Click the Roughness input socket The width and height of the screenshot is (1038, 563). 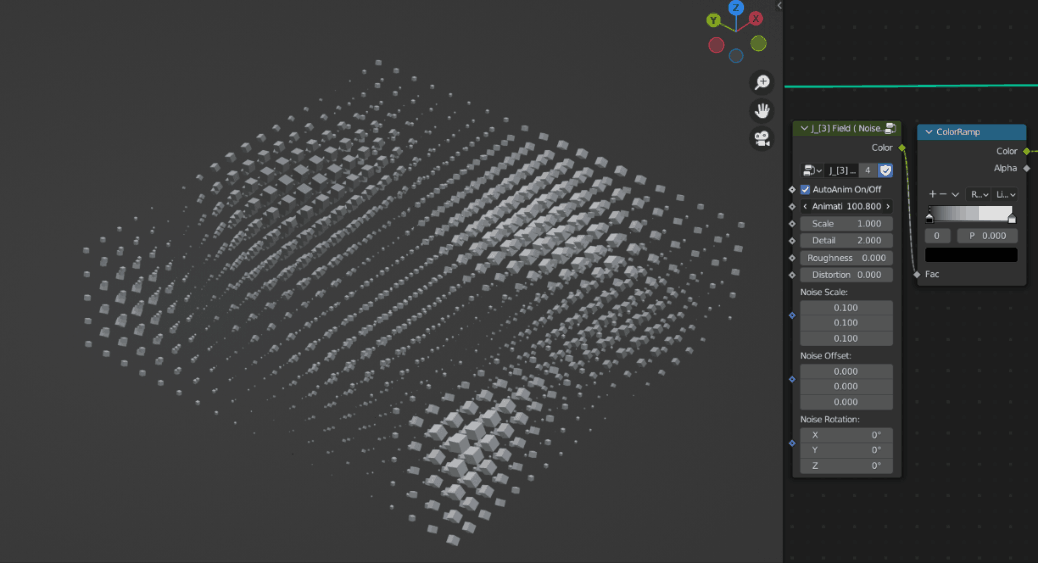click(x=792, y=258)
